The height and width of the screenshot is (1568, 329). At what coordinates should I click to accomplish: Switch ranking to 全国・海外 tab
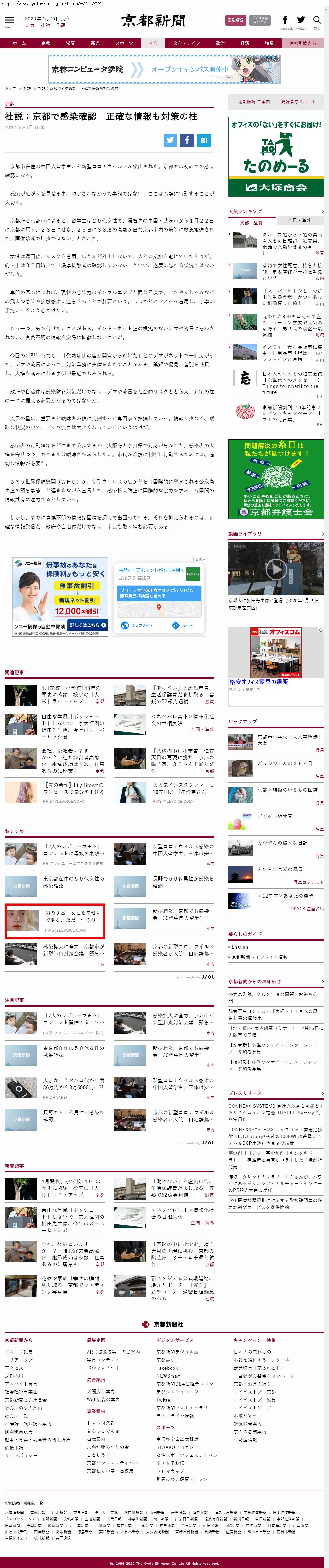click(x=299, y=220)
